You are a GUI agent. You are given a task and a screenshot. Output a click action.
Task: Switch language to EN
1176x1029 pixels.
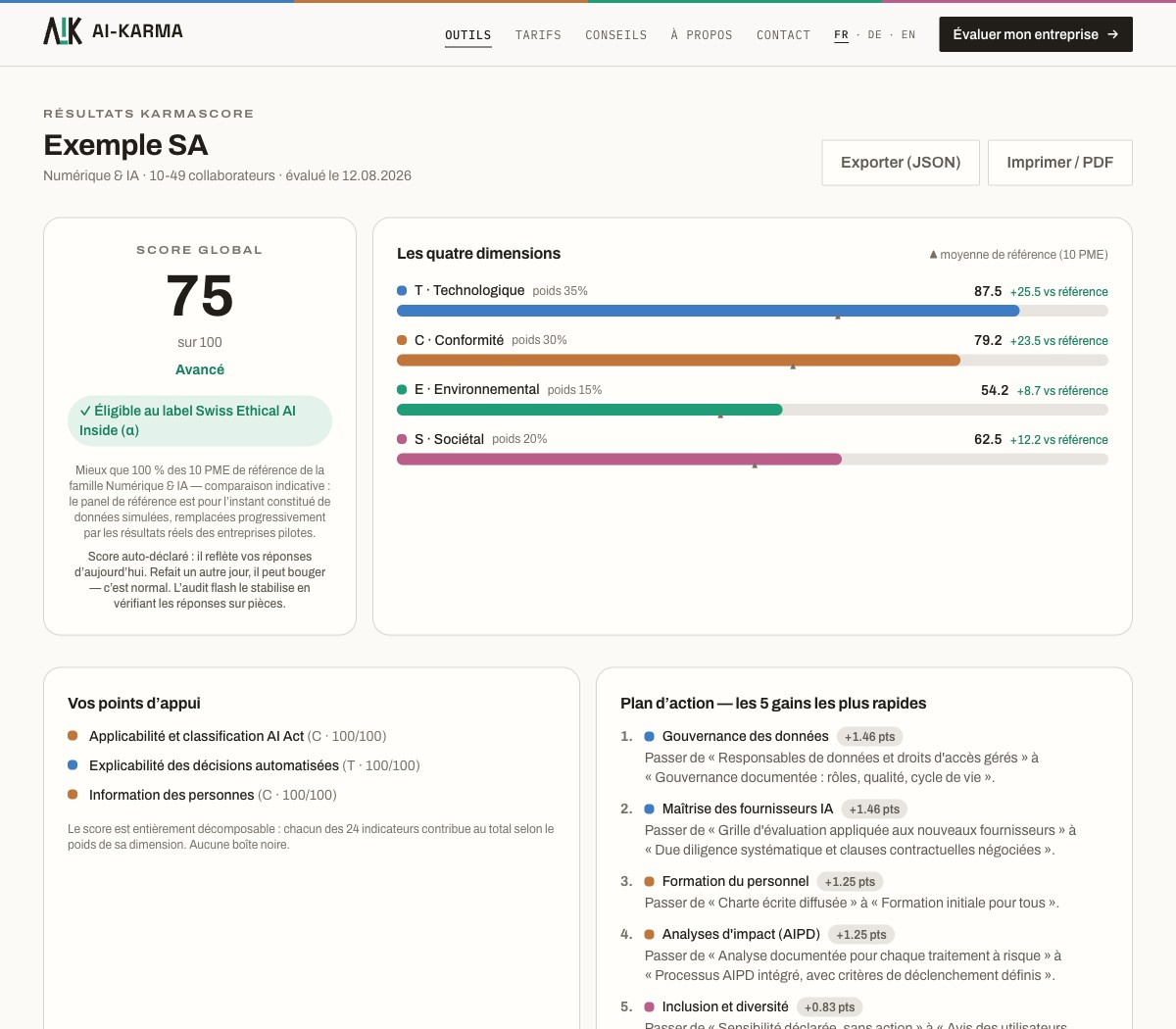[x=908, y=34]
